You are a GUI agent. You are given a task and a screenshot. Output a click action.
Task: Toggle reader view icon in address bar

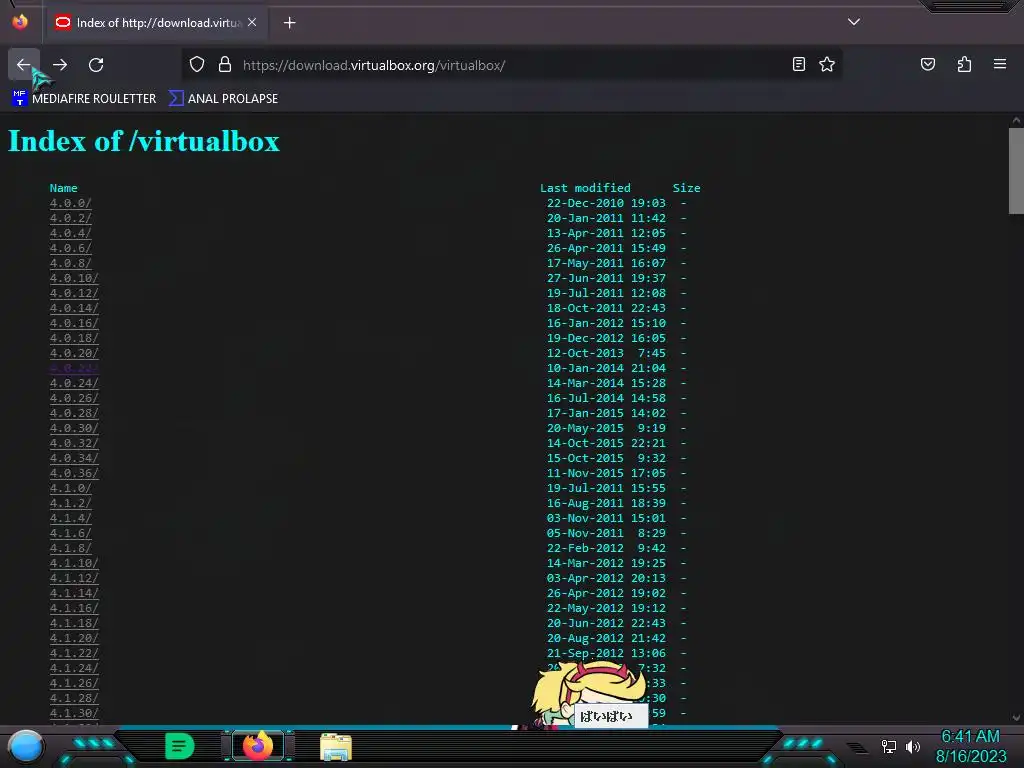pos(799,64)
